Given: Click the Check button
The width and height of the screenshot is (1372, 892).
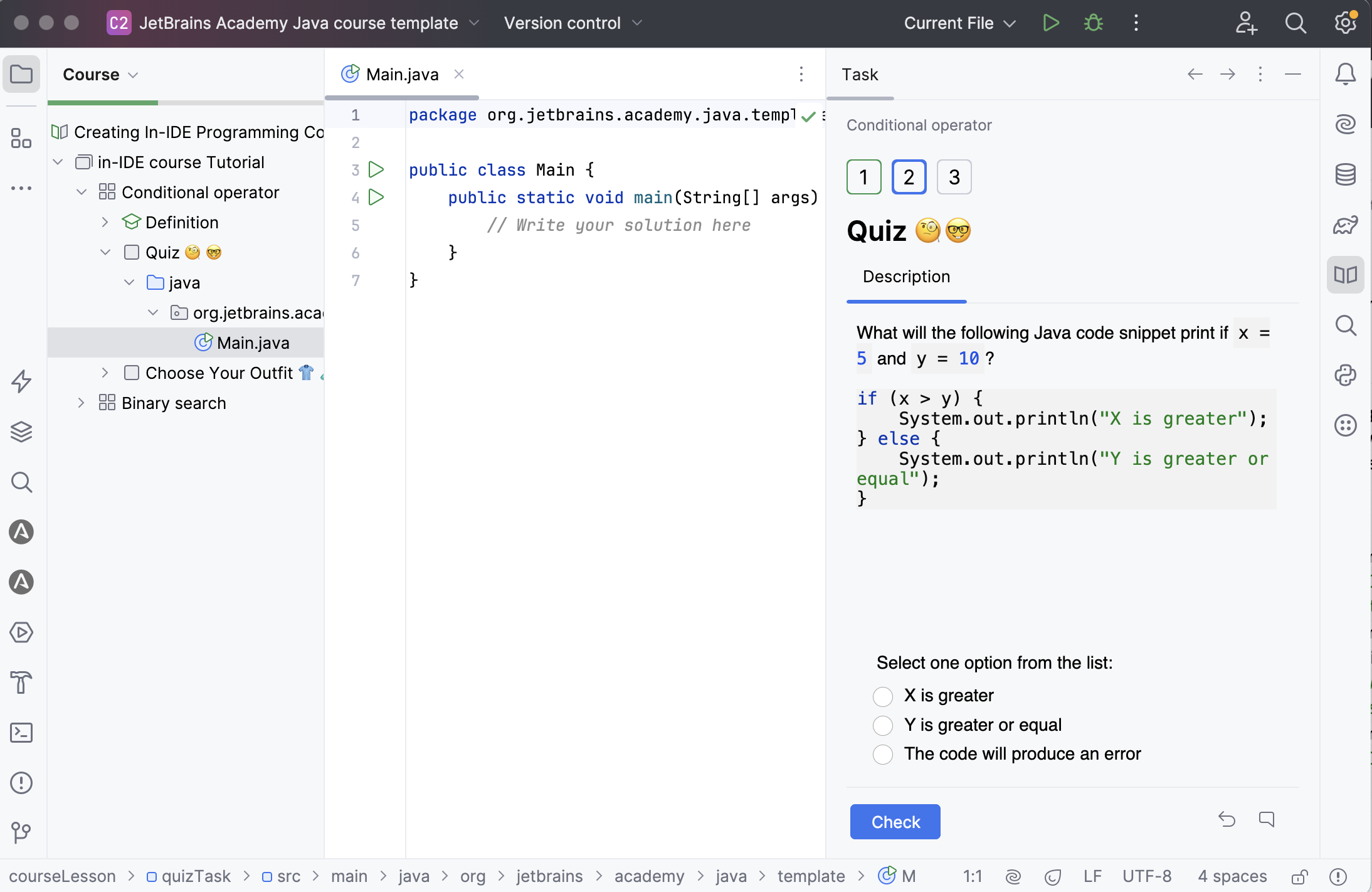Looking at the screenshot, I should pos(895,822).
